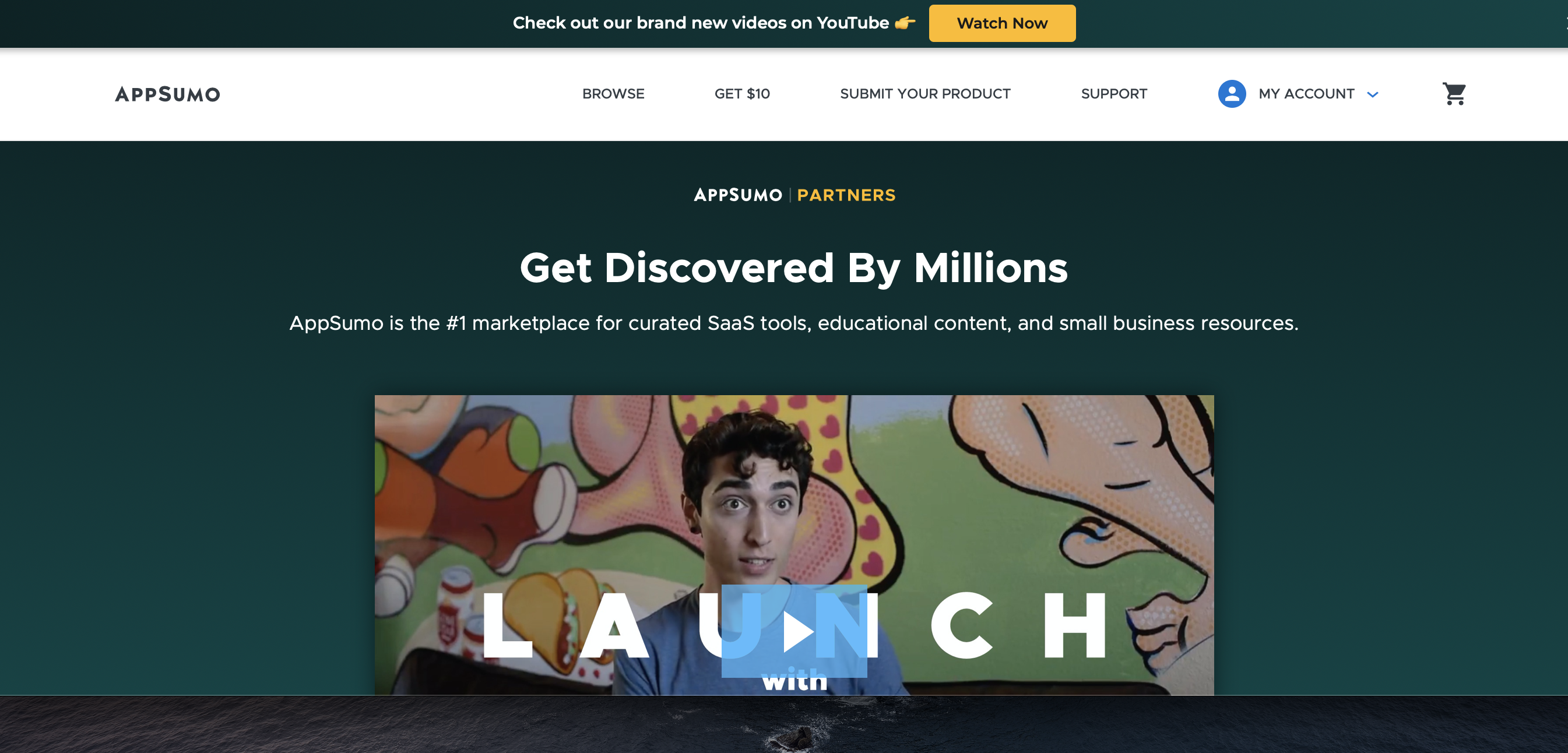Click the AppSumo Partners logo
The height and width of the screenshot is (753, 1568).
click(794, 195)
